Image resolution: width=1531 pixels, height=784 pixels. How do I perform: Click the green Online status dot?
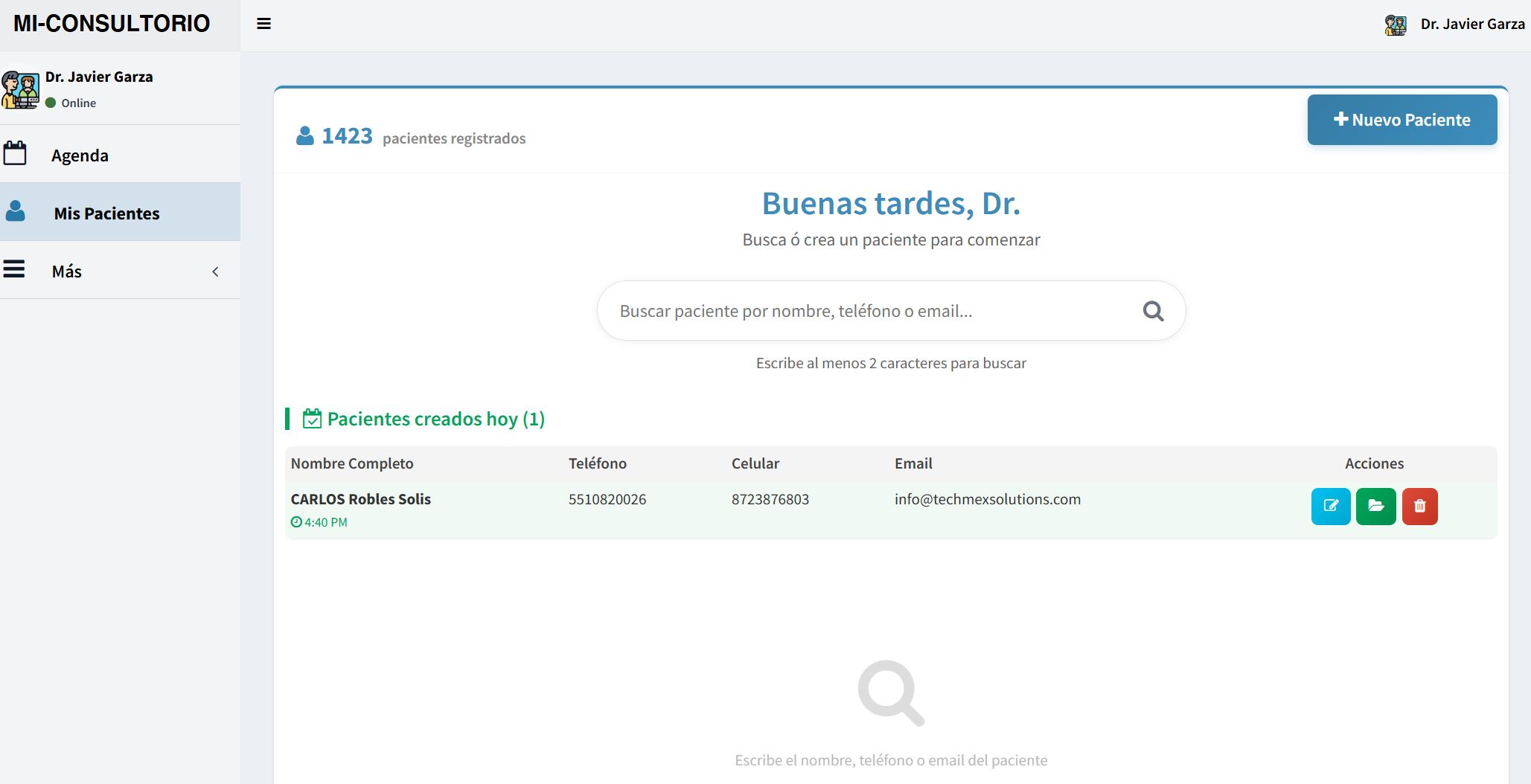pos(51,103)
